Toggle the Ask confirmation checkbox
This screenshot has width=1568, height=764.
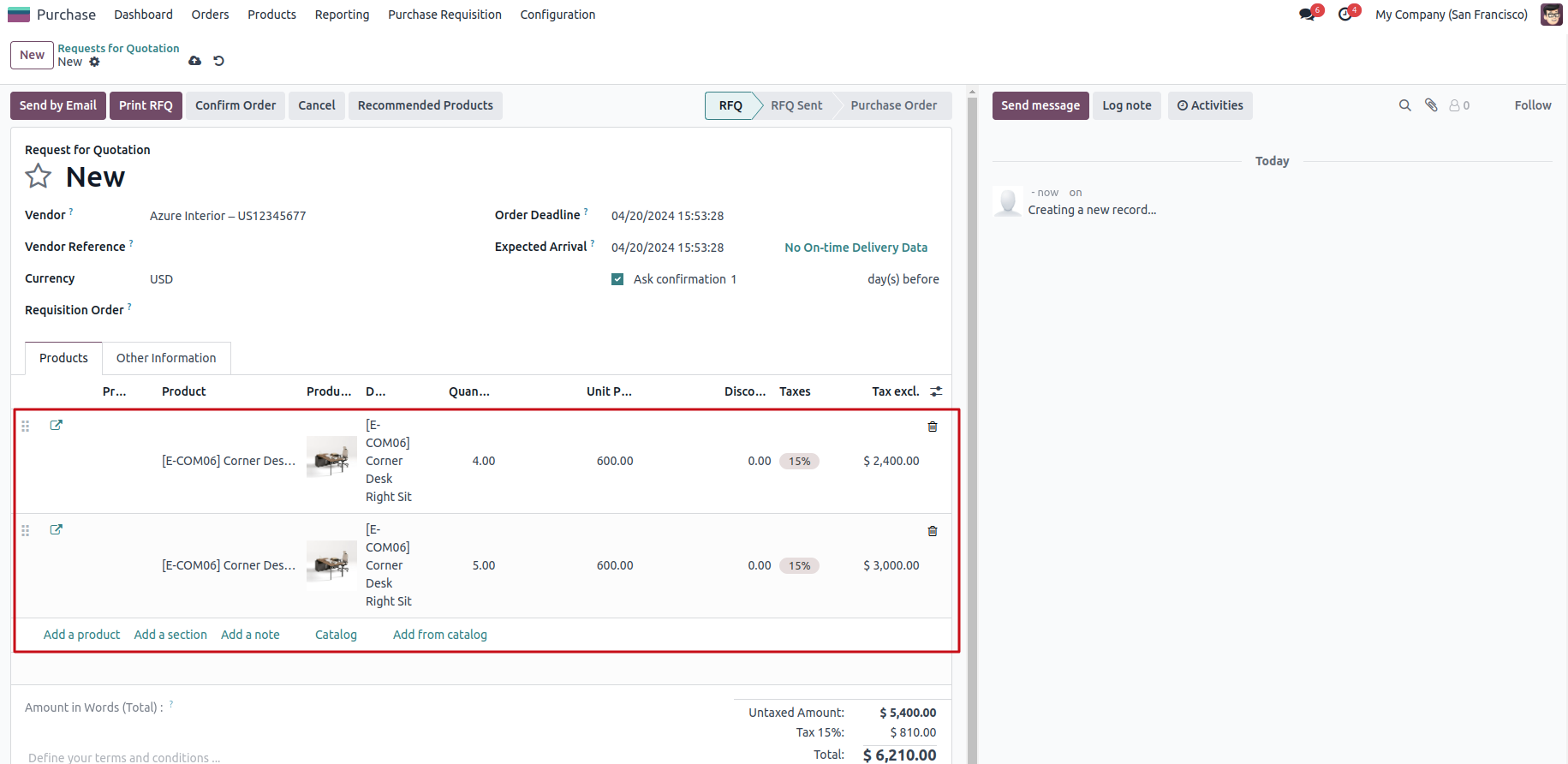(617, 279)
